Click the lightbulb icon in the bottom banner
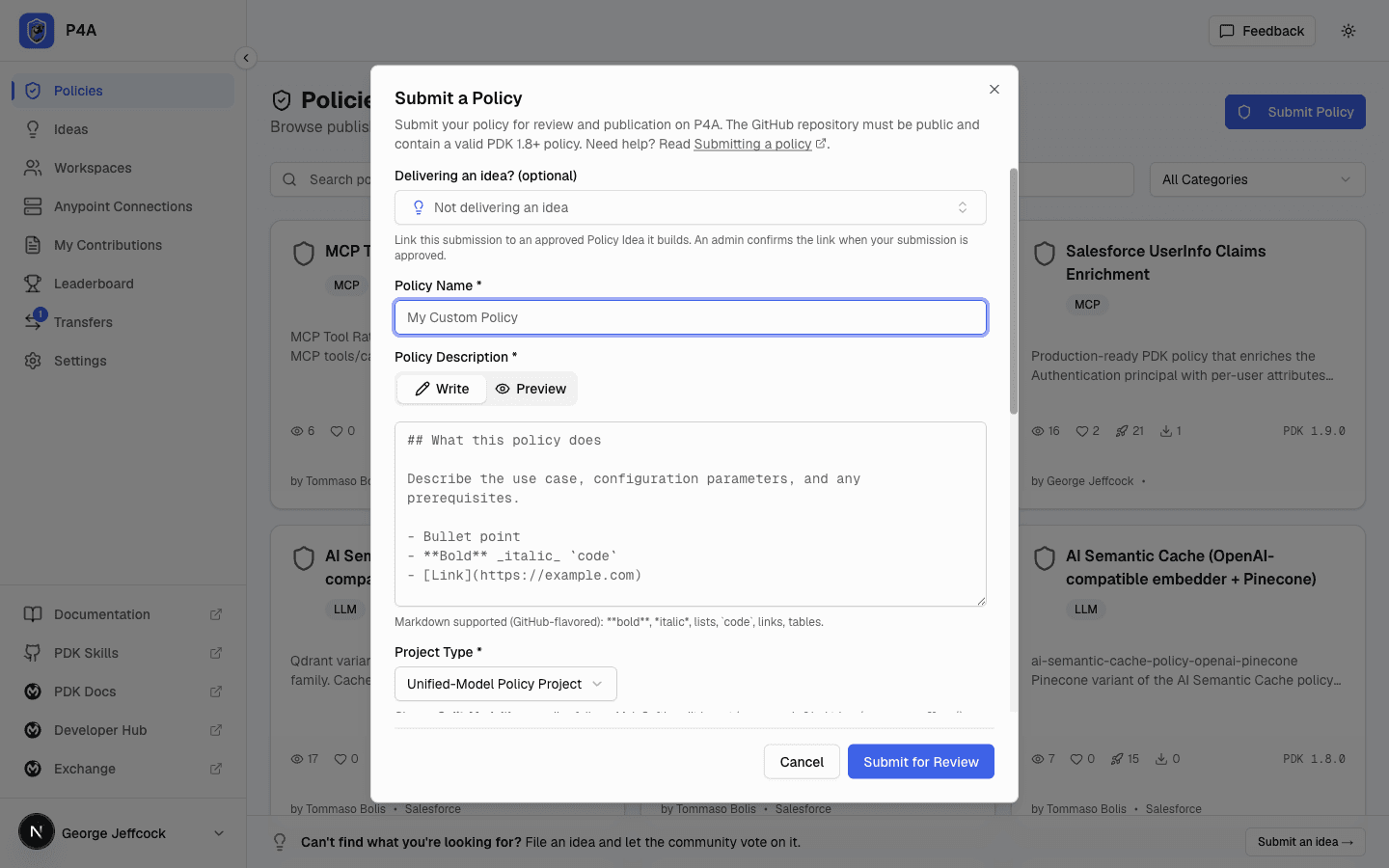 pos(280,842)
